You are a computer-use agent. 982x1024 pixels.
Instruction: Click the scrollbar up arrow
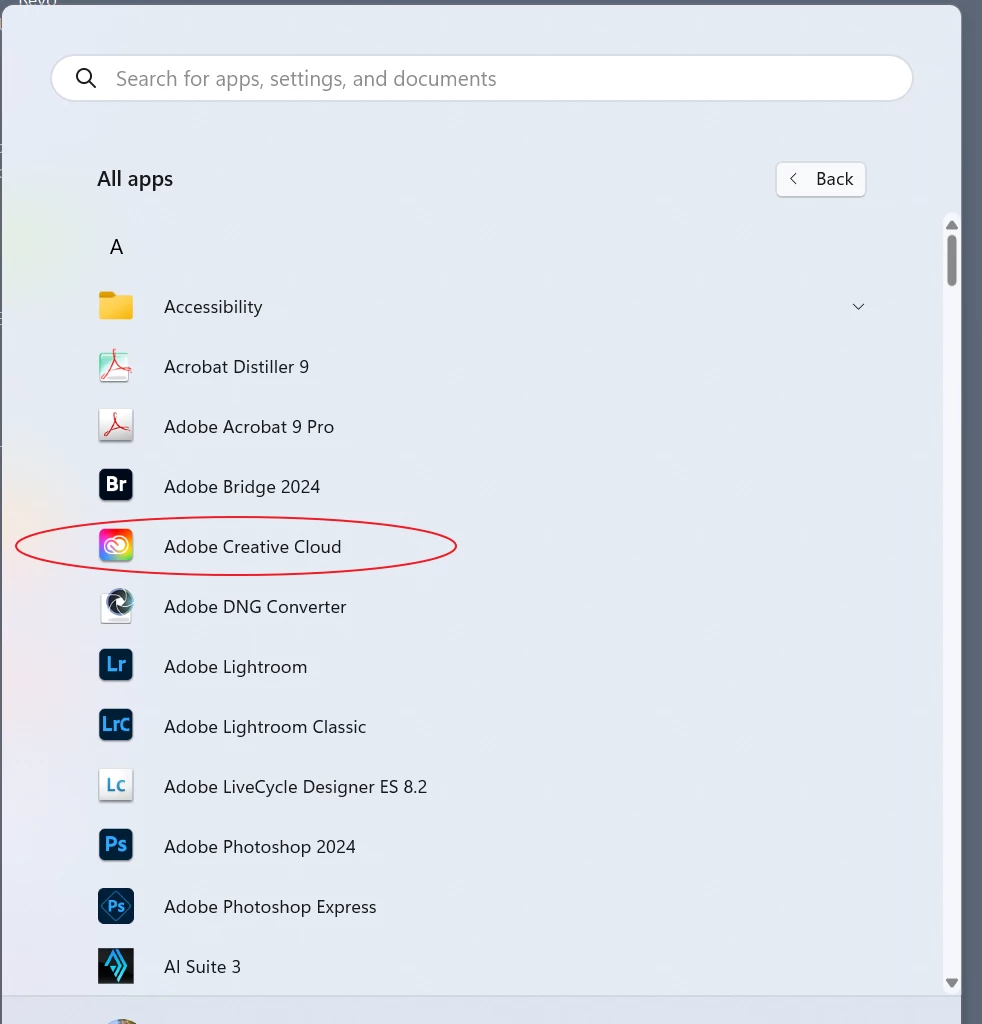952,225
